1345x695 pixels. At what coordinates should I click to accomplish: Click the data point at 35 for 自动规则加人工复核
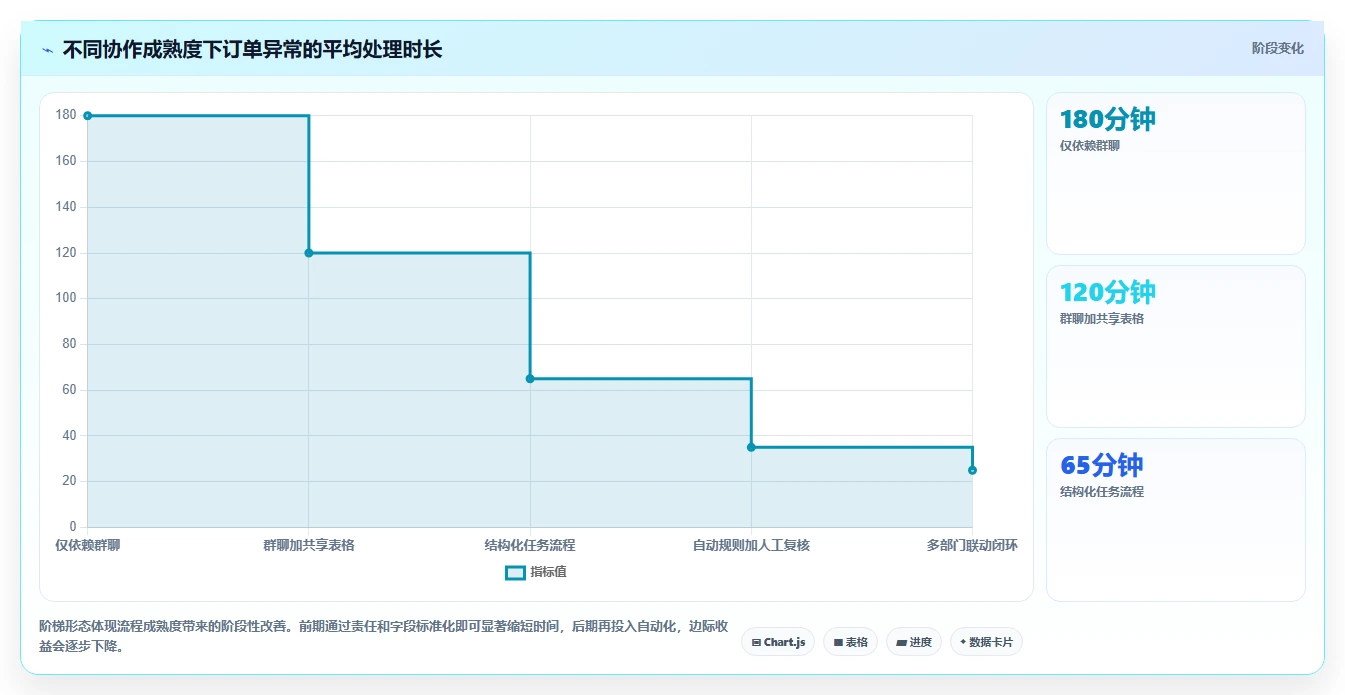751,447
